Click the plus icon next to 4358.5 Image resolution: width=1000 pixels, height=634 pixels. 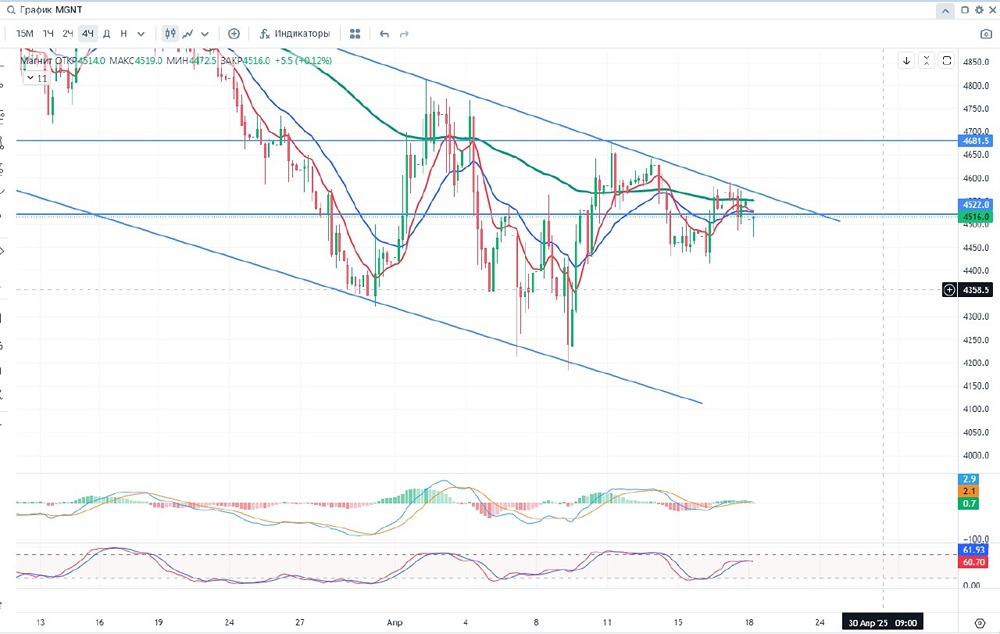[x=950, y=290]
